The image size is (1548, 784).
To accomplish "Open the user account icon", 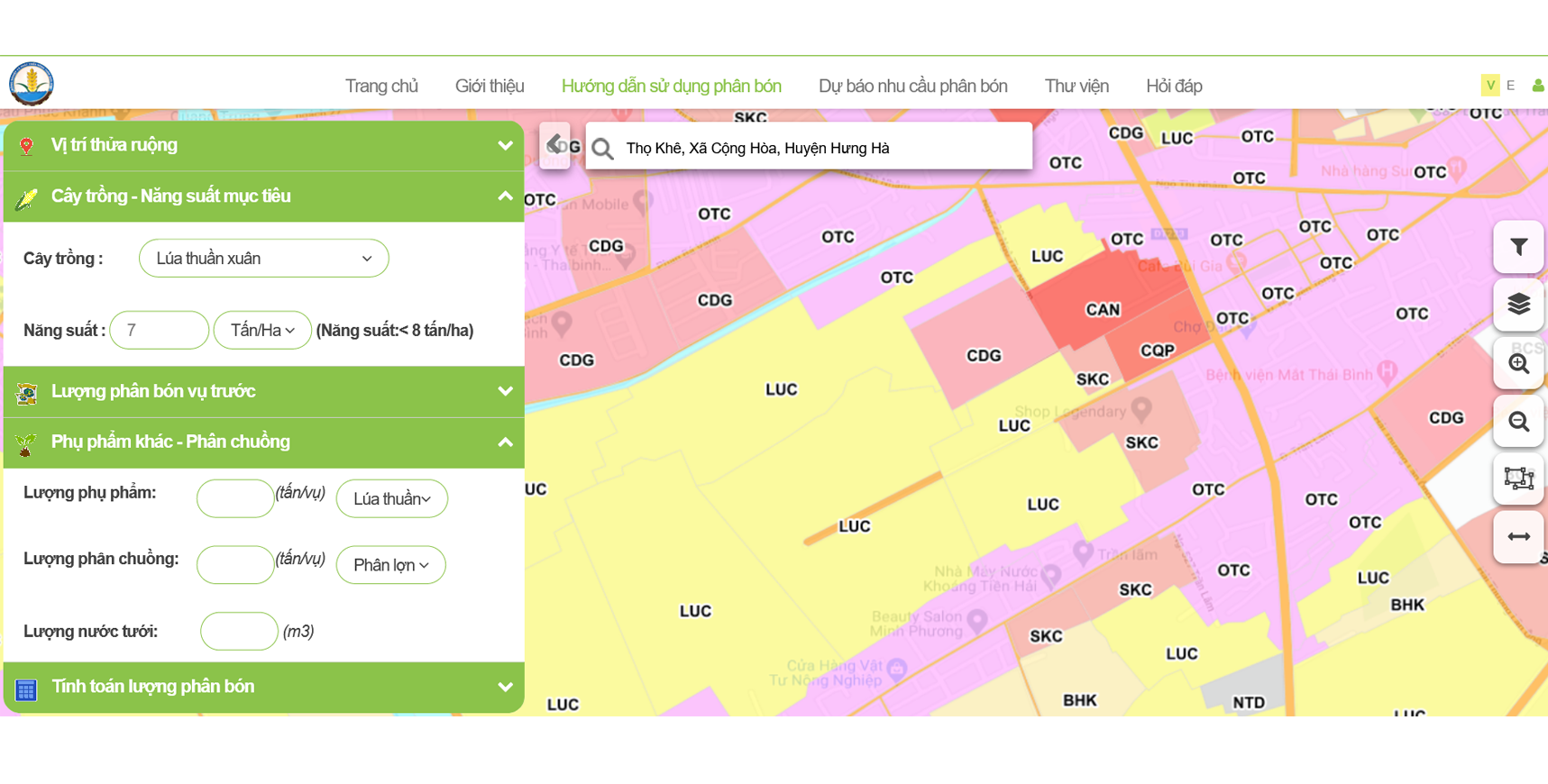I will [1538, 86].
